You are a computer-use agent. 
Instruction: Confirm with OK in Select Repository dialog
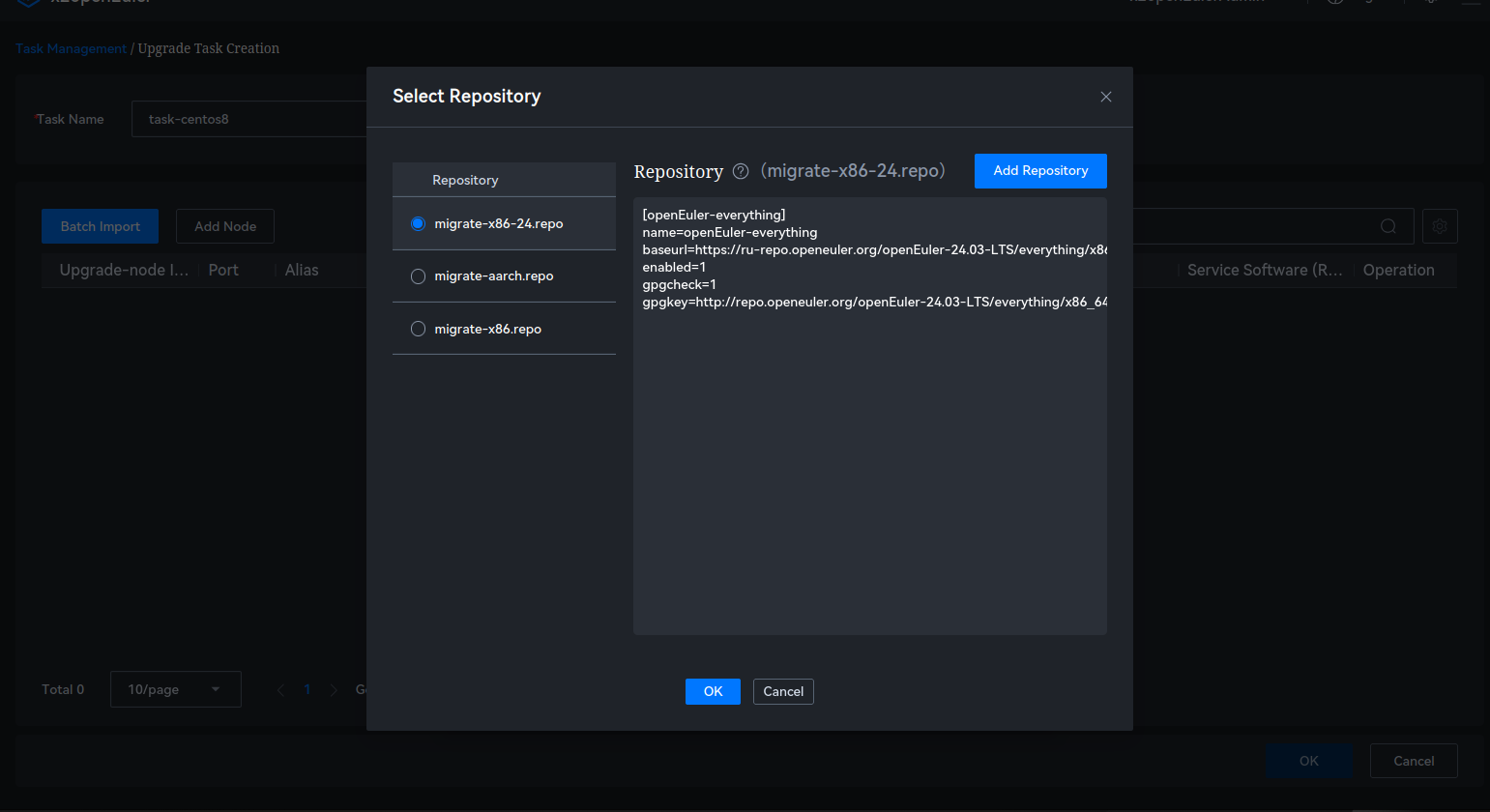coord(713,691)
